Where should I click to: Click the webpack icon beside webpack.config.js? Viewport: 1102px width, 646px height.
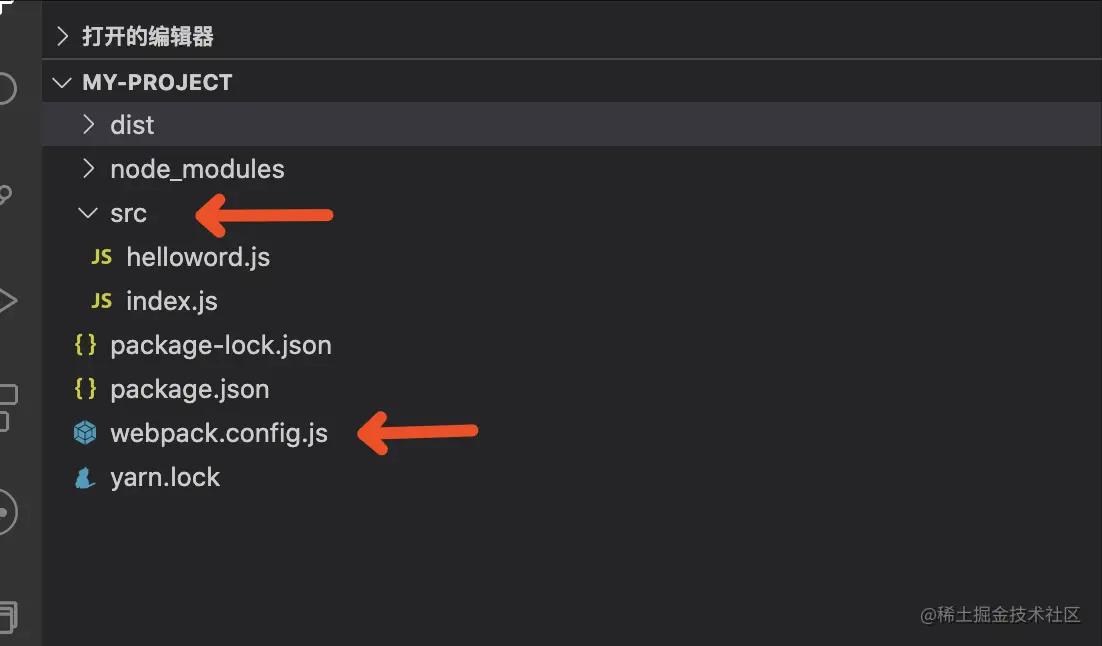tap(85, 433)
